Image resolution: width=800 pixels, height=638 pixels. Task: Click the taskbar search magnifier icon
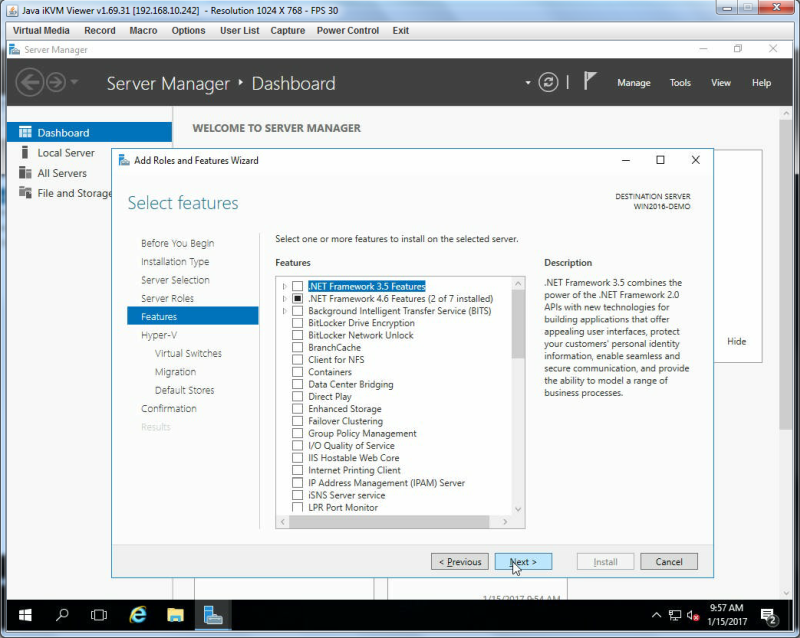click(x=62, y=615)
